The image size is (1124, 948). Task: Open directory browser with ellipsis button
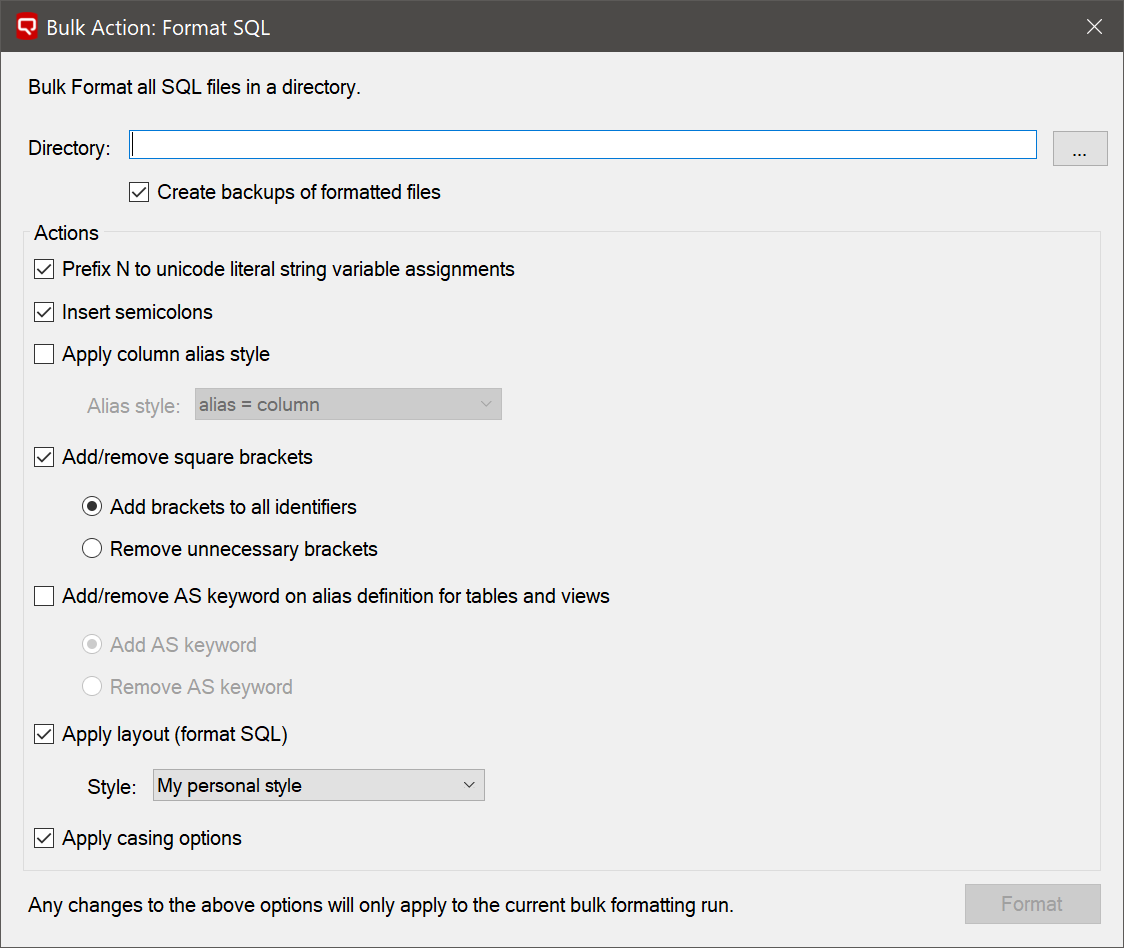pos(1079,149)
